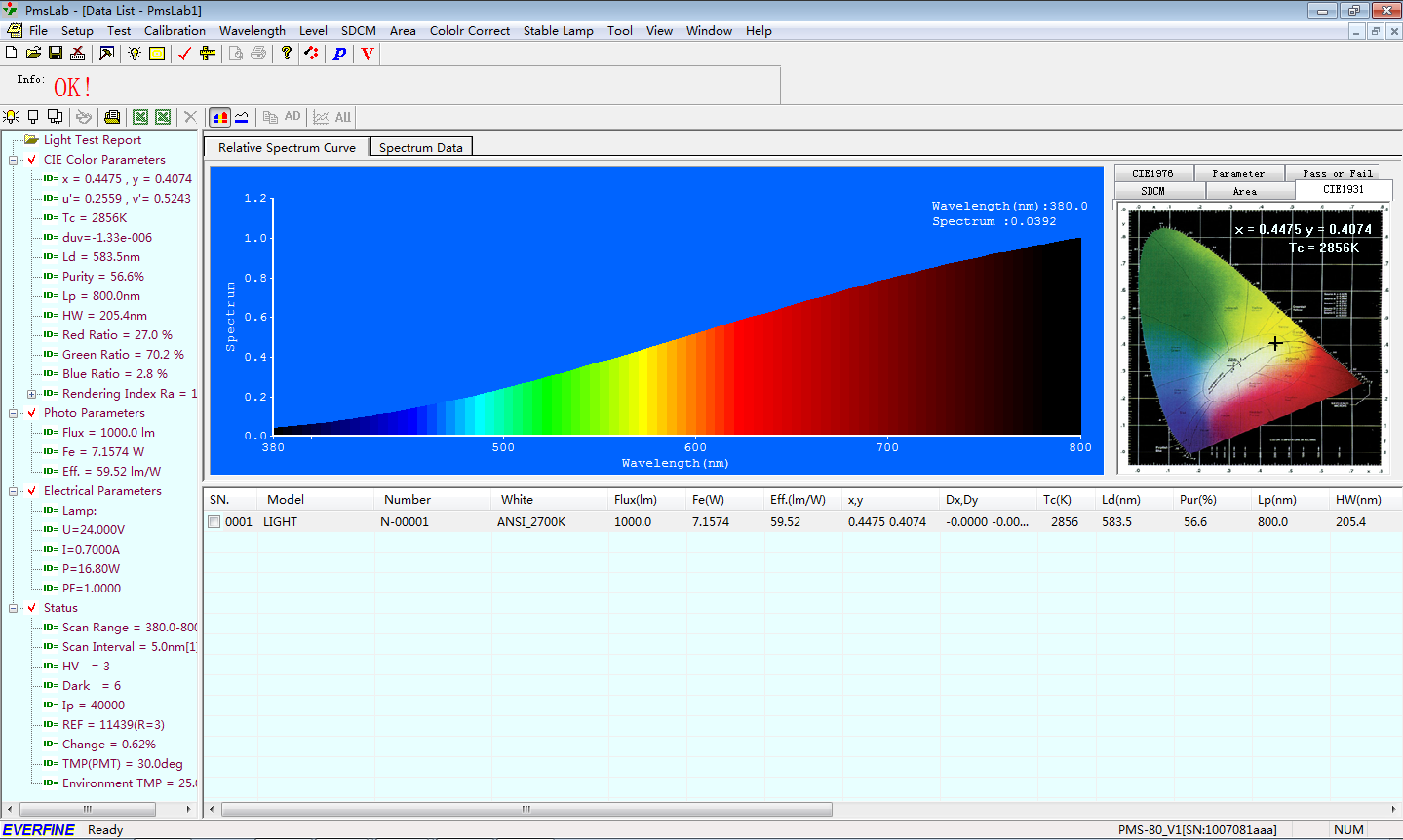Click the blue P toolbar icon
Viewport: 1403px width, 840px height.
[339, 54]
